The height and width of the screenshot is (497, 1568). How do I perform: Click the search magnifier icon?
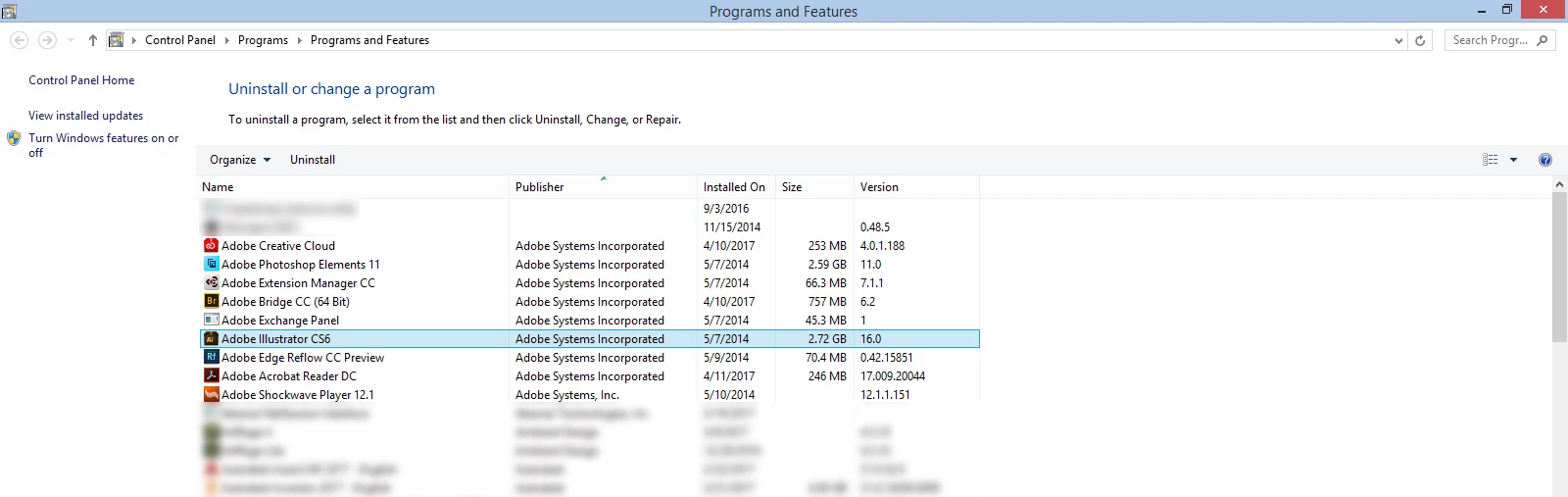coord(1543,40)
